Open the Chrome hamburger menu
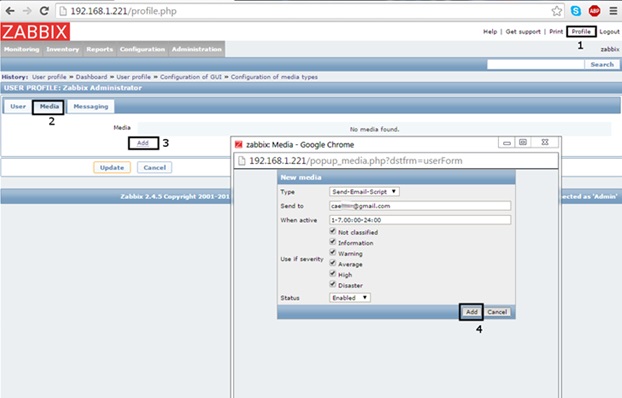 [613, 11]
